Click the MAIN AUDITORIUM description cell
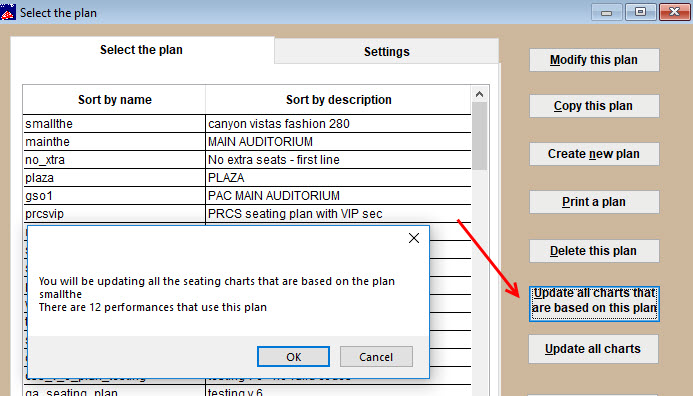 point(339,142)
